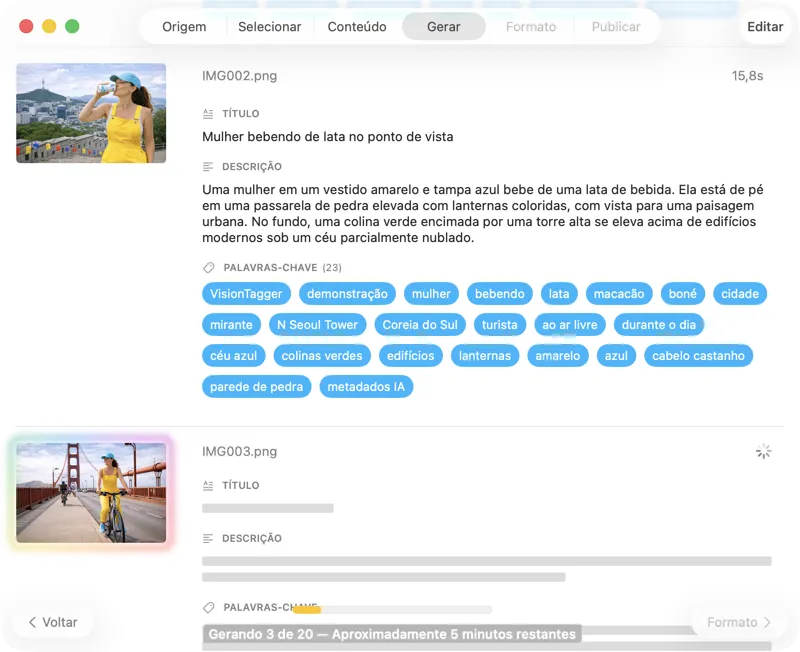Screen dimensions: 800x652
Task: Click the title icon above IMG002 title
Action: (x=208, y=114)
